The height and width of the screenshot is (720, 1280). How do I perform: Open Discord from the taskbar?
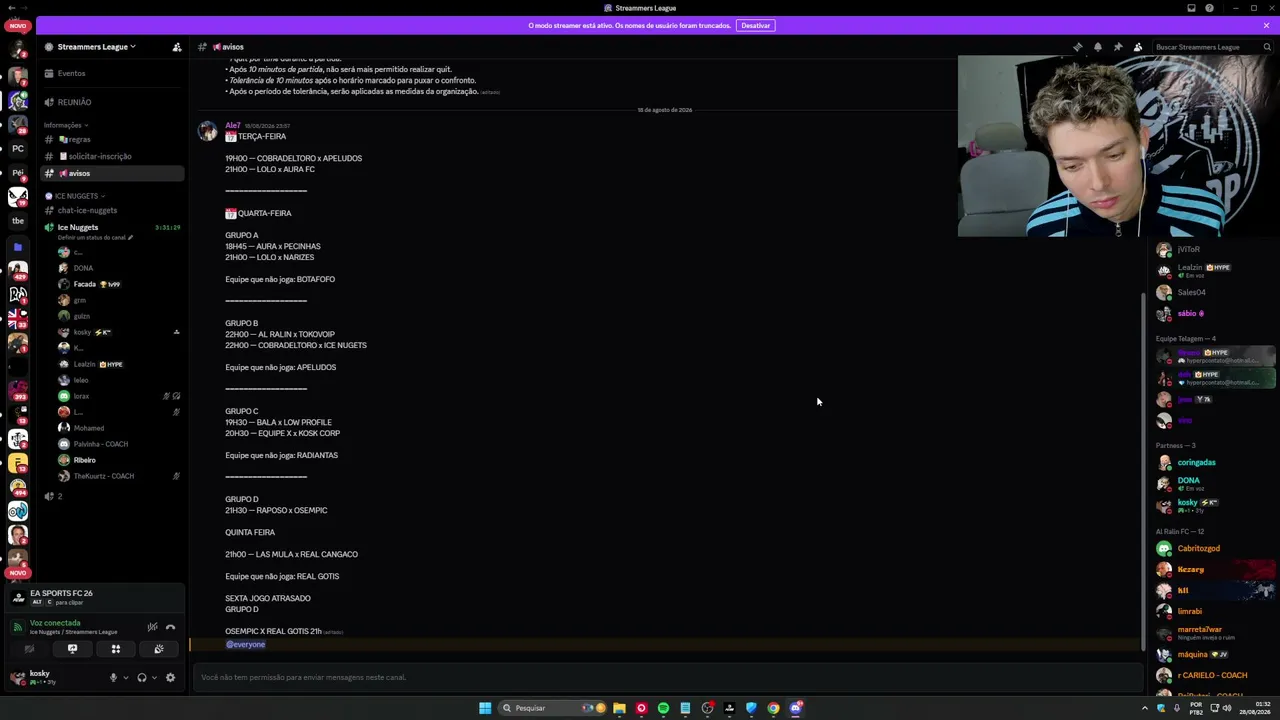click(x=796, y=708)
